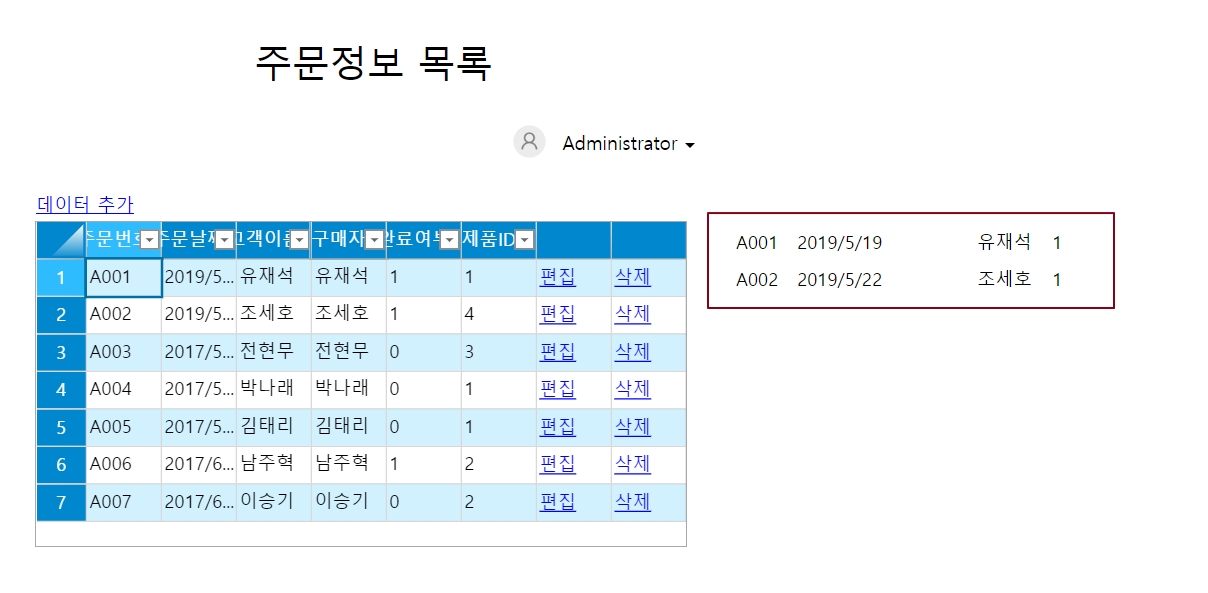Expand the 고객이름 column filter arrow
1208x593 pixels.
point(299,240)
